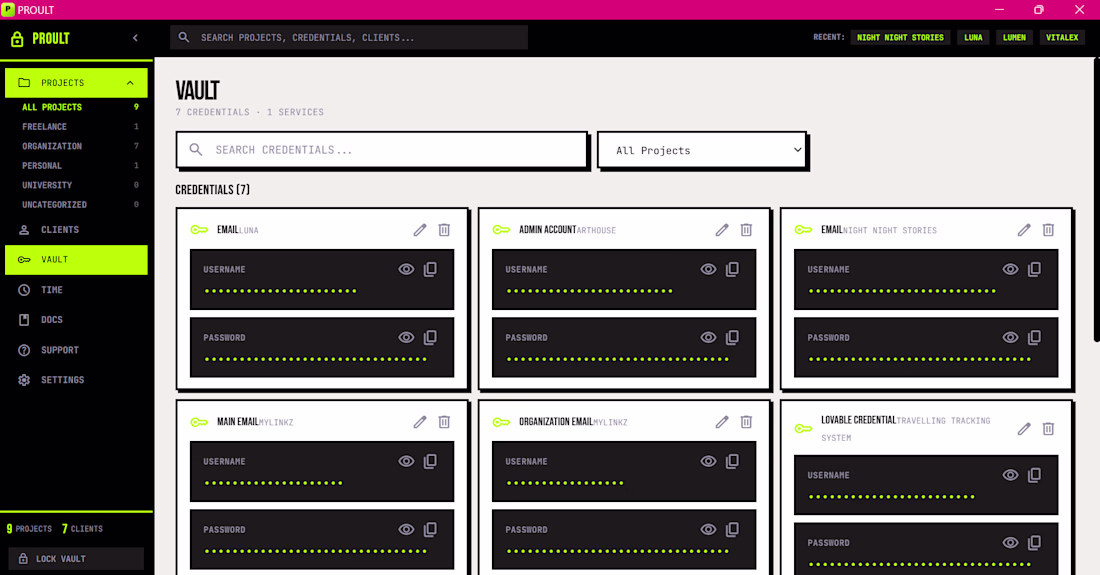
Task: Show the Main Email Mylinkz username
Action: [406, 461]
